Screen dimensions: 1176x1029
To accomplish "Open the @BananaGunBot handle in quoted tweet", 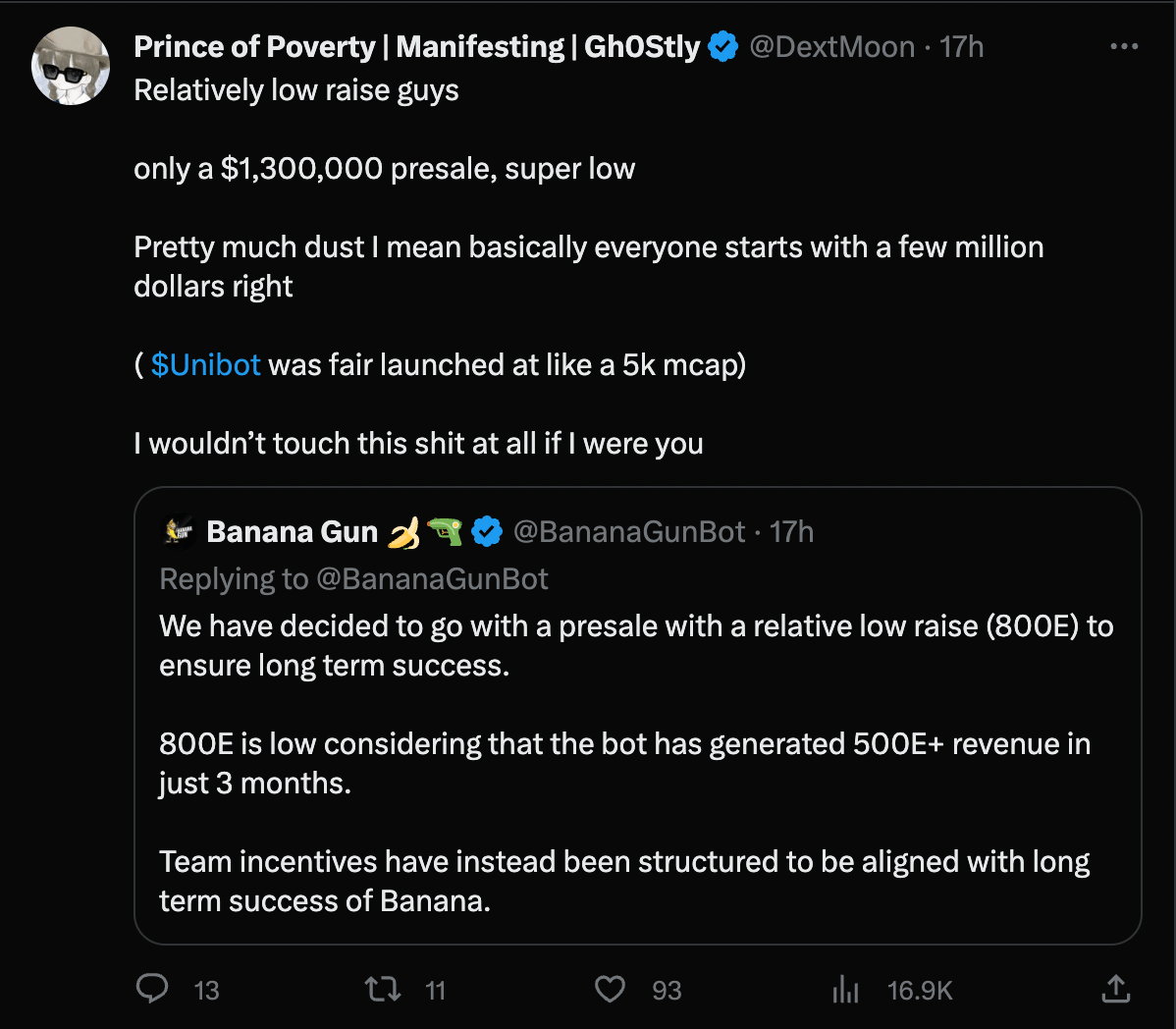I will coord(629,532).
